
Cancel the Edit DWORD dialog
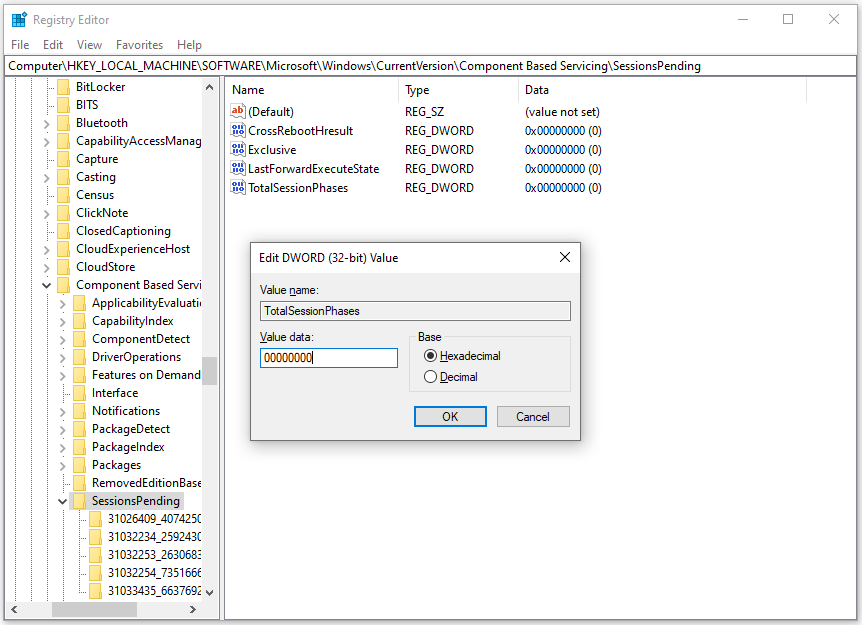pyautogui.click(x=533, y=417)
